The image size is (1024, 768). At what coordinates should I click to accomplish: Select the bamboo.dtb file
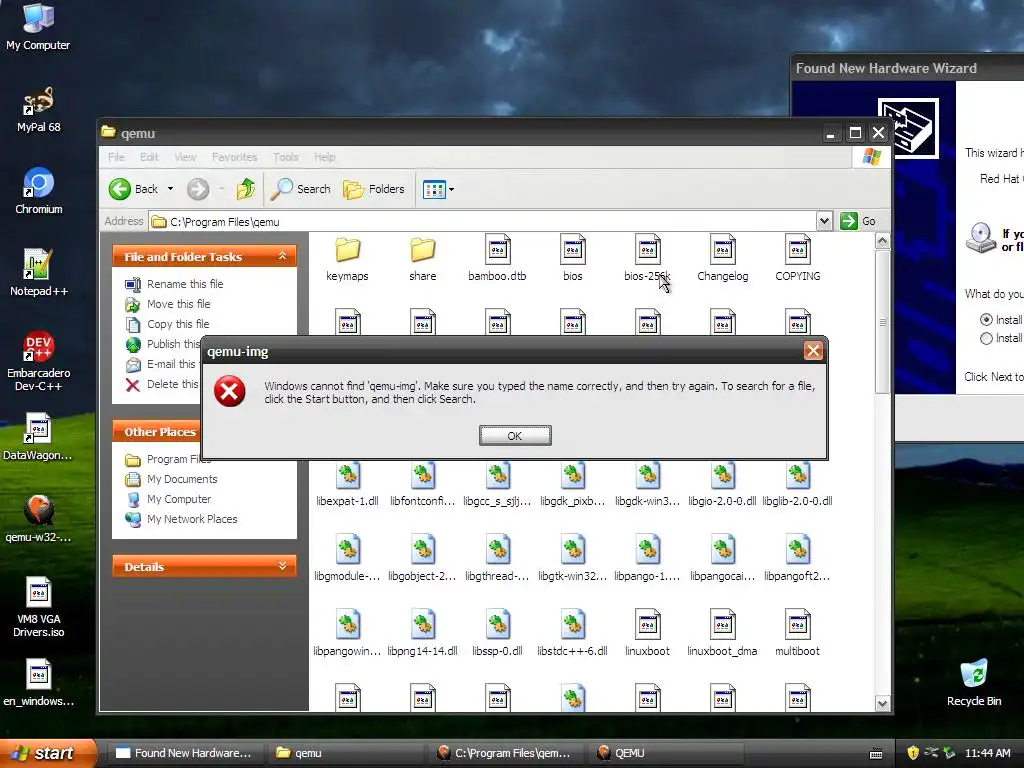click(497, 259)
